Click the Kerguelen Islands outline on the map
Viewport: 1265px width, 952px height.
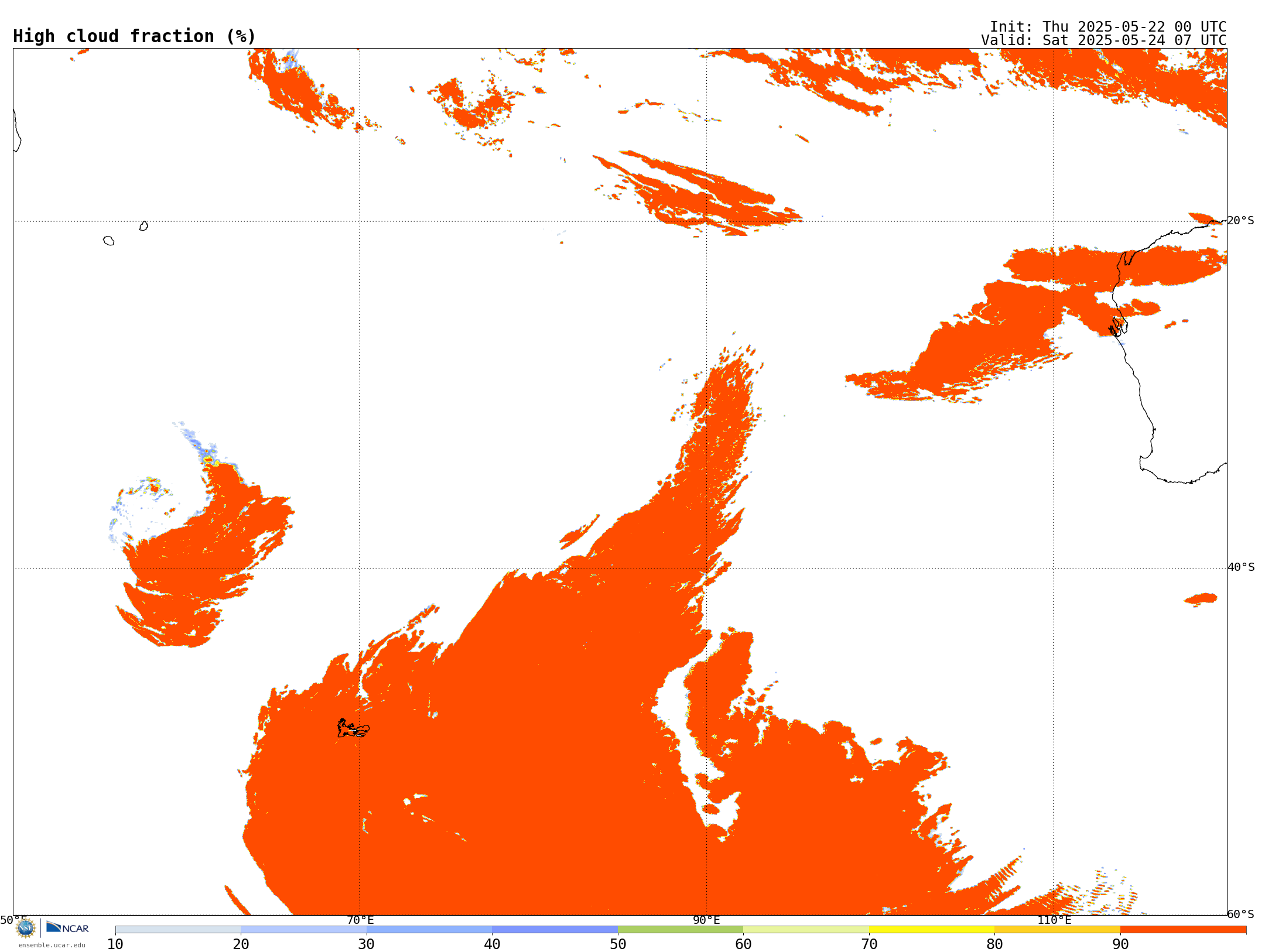pyautogui.click(x=353, y=728)
